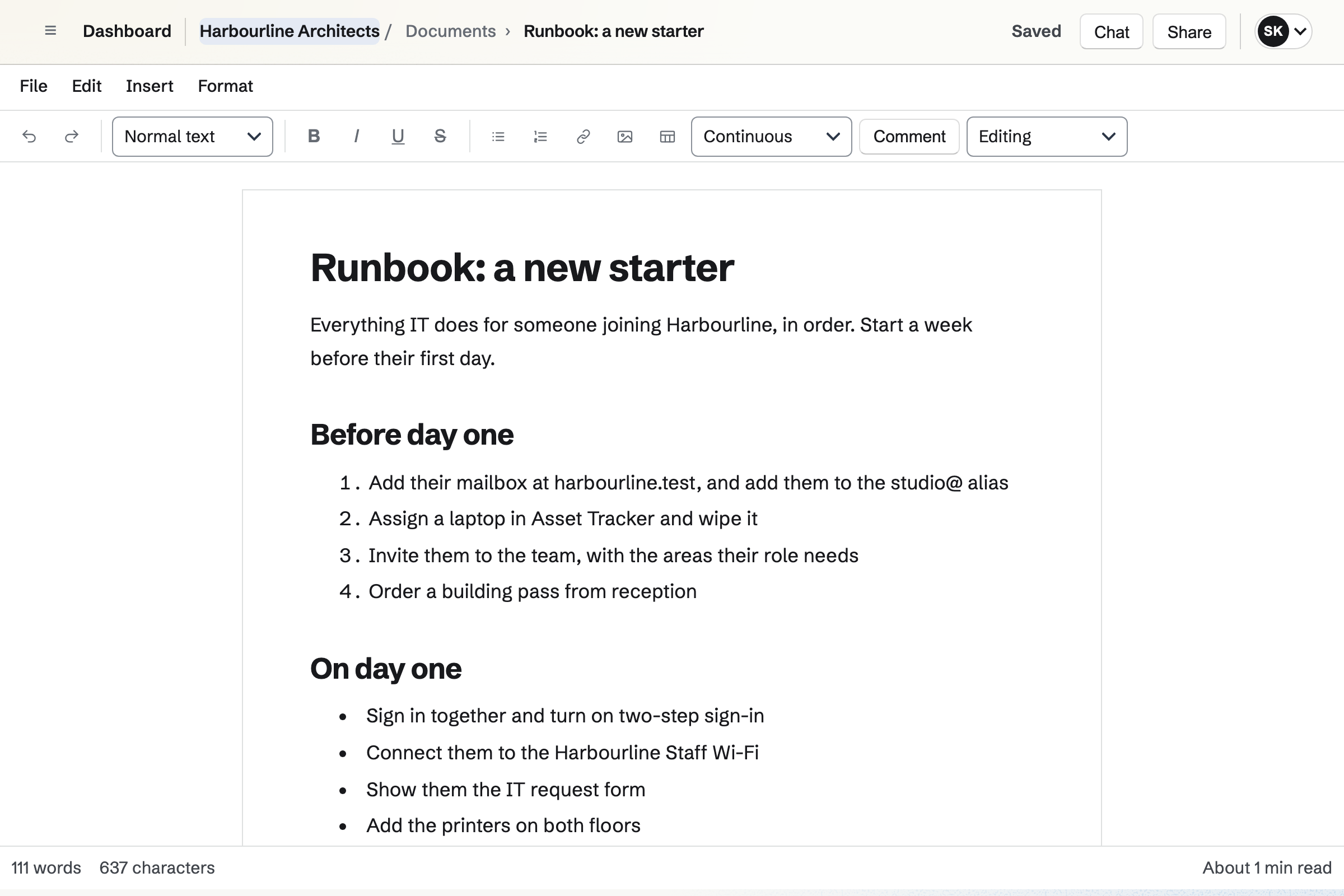The height and width of the screenshot is (896, 1344).
Task: Toggle underline formatting
Action: [398, 137]
